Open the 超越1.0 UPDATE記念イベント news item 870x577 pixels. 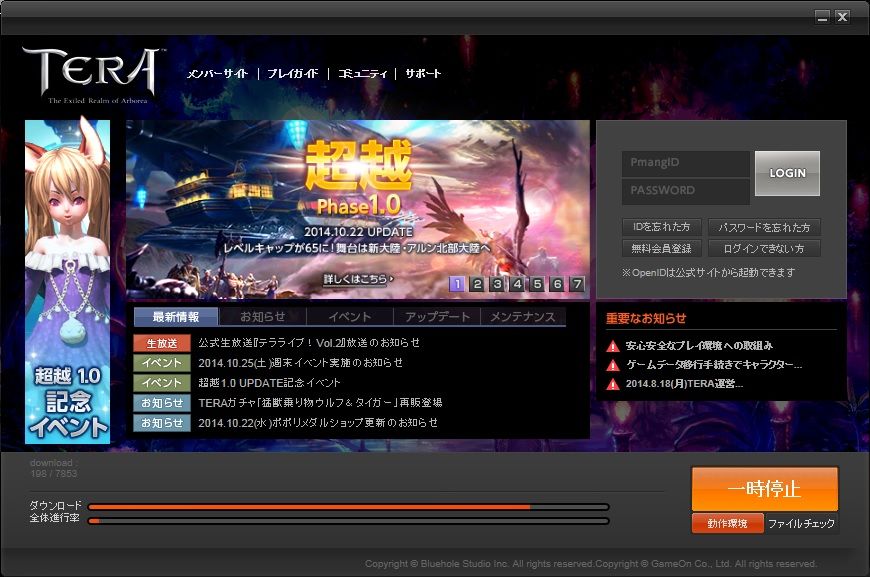270,383
